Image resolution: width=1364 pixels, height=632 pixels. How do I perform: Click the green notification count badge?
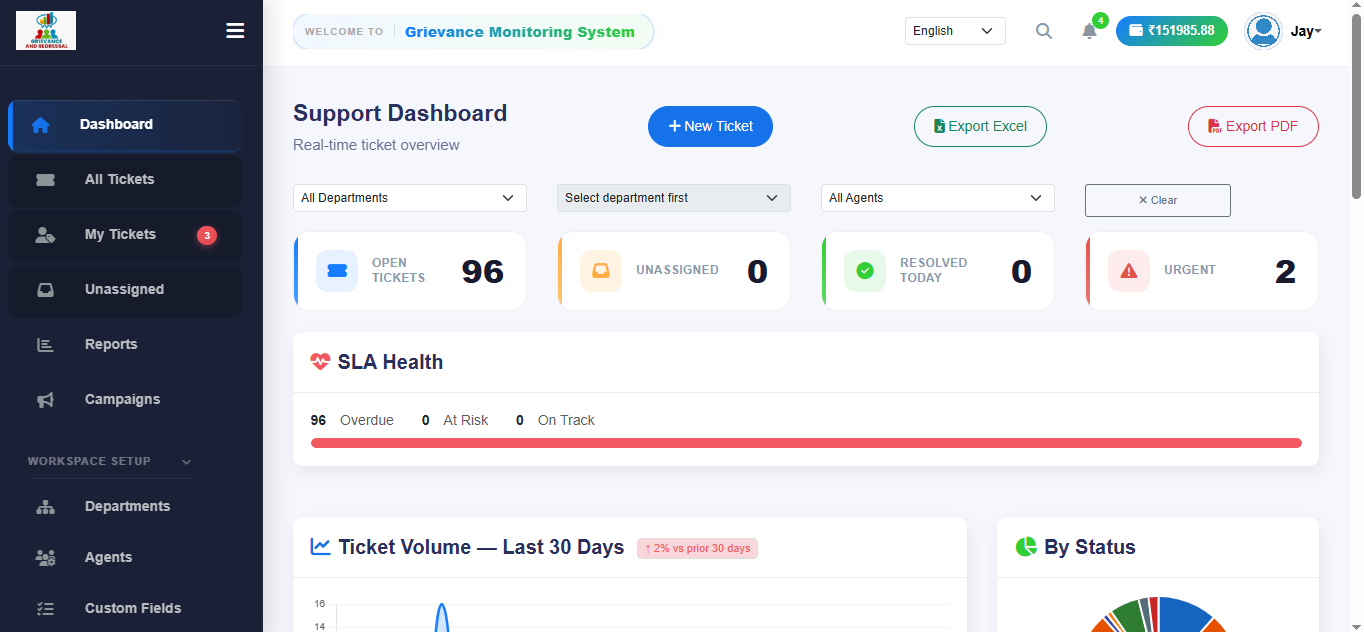click(1100, 20)
